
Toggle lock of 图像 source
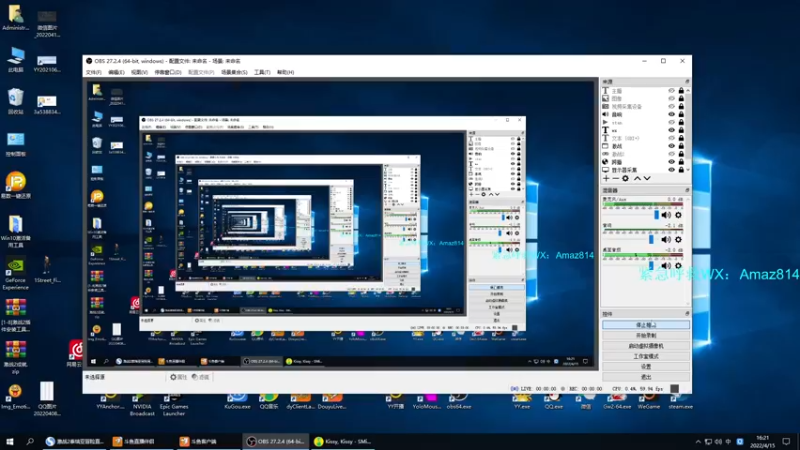(681, 98)
